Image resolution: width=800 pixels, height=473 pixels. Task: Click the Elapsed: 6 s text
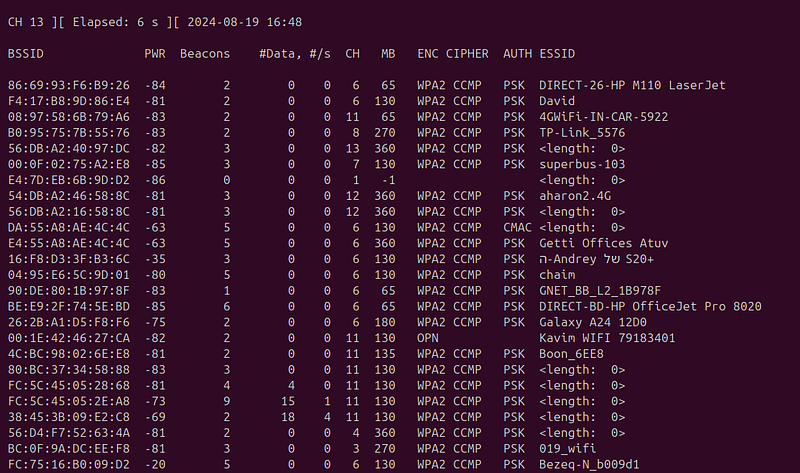coord(115,22)
